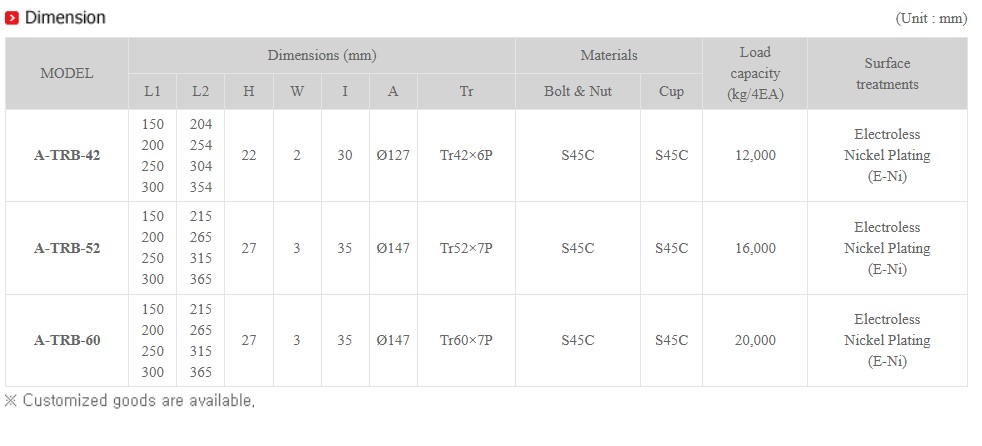Click the red arrow icon beside Dimension
Screen dimensions: 982x446
(12, 18)
